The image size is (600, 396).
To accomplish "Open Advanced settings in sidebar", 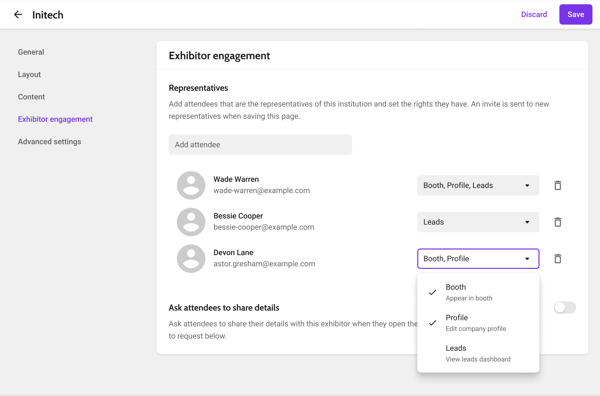I will pyautogui.click(x=49, y=142).
